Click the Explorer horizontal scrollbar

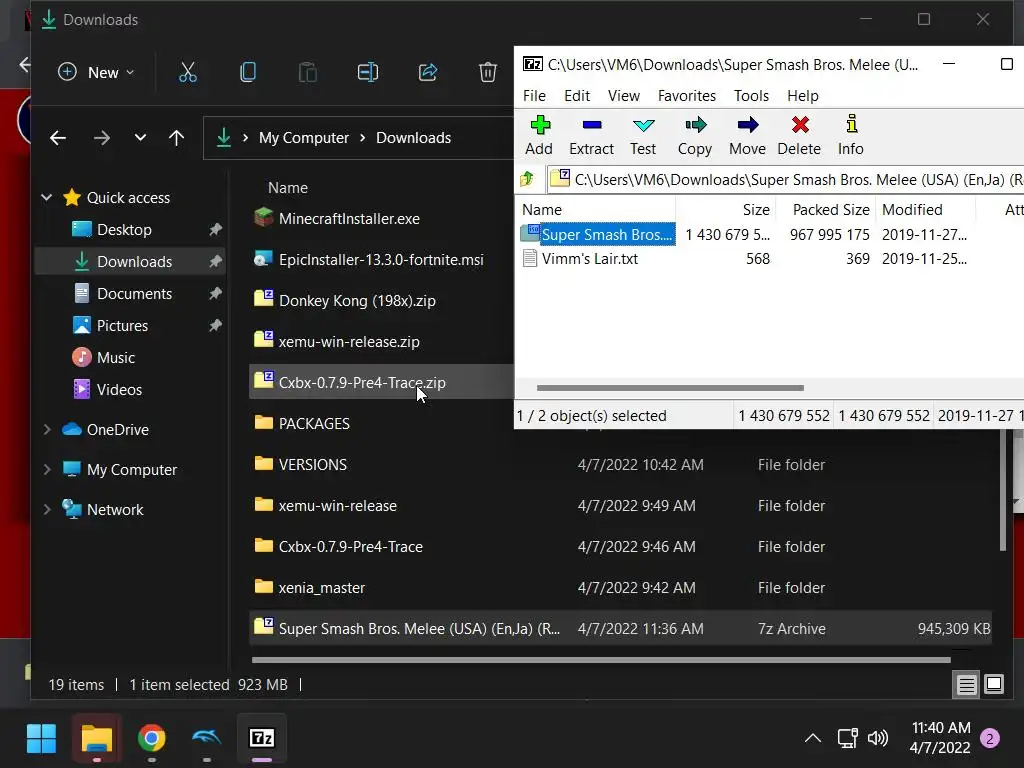[x=601, y=660]
